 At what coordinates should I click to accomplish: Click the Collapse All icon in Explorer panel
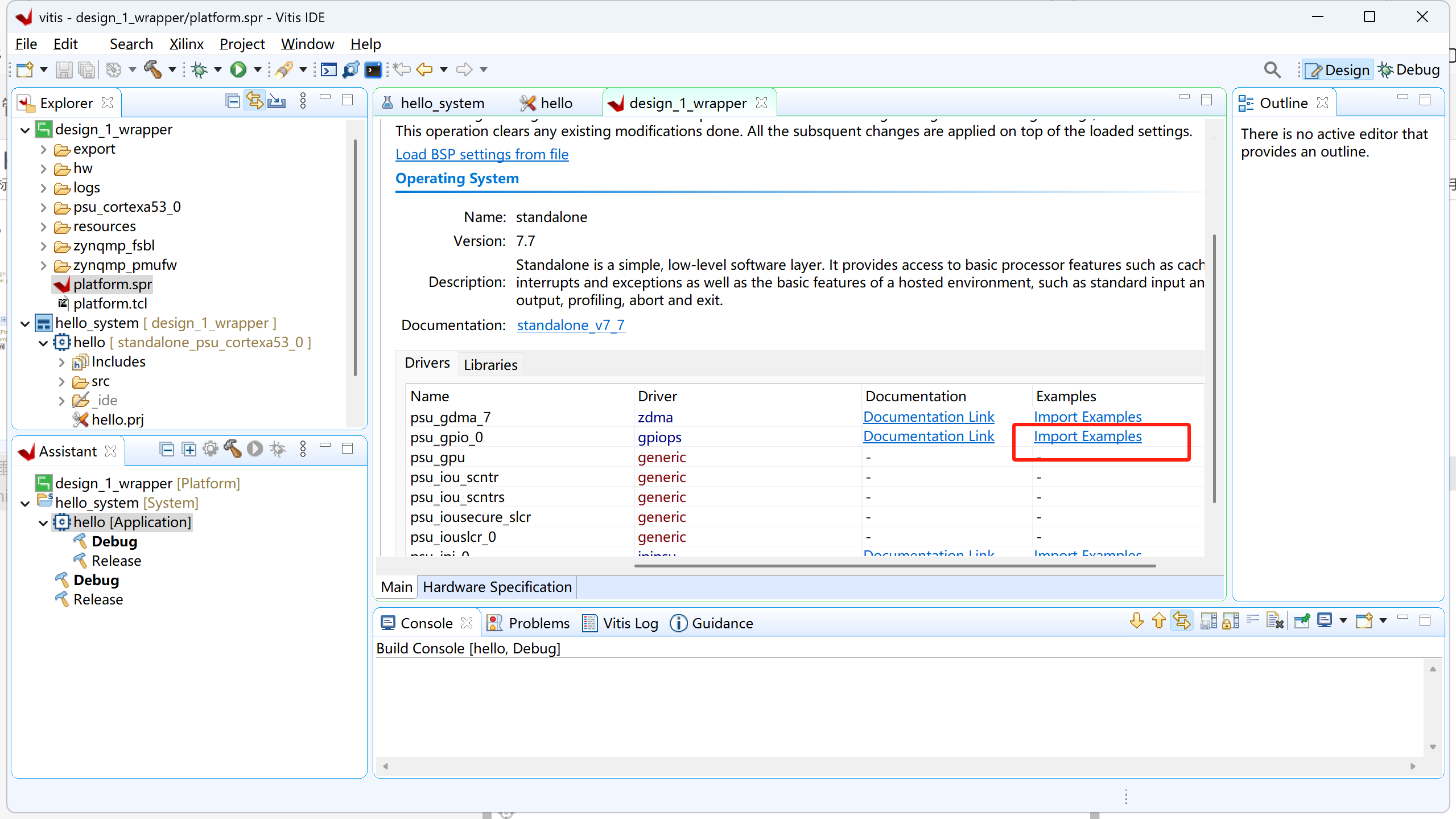[x=232, y=101]
